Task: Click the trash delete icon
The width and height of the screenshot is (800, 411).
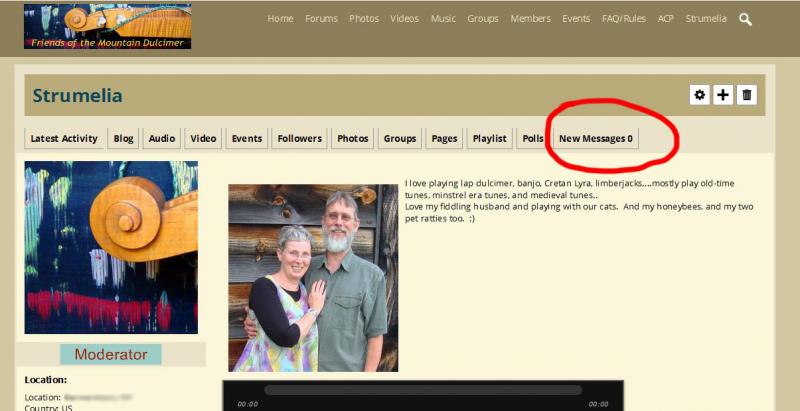Action: point(747,95)
